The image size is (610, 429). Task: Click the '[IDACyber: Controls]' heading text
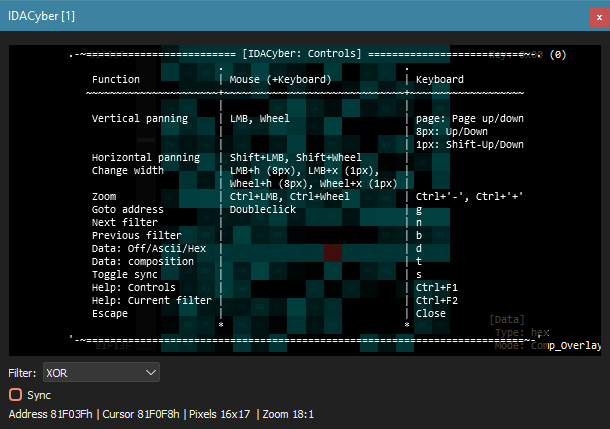point(302,54)
